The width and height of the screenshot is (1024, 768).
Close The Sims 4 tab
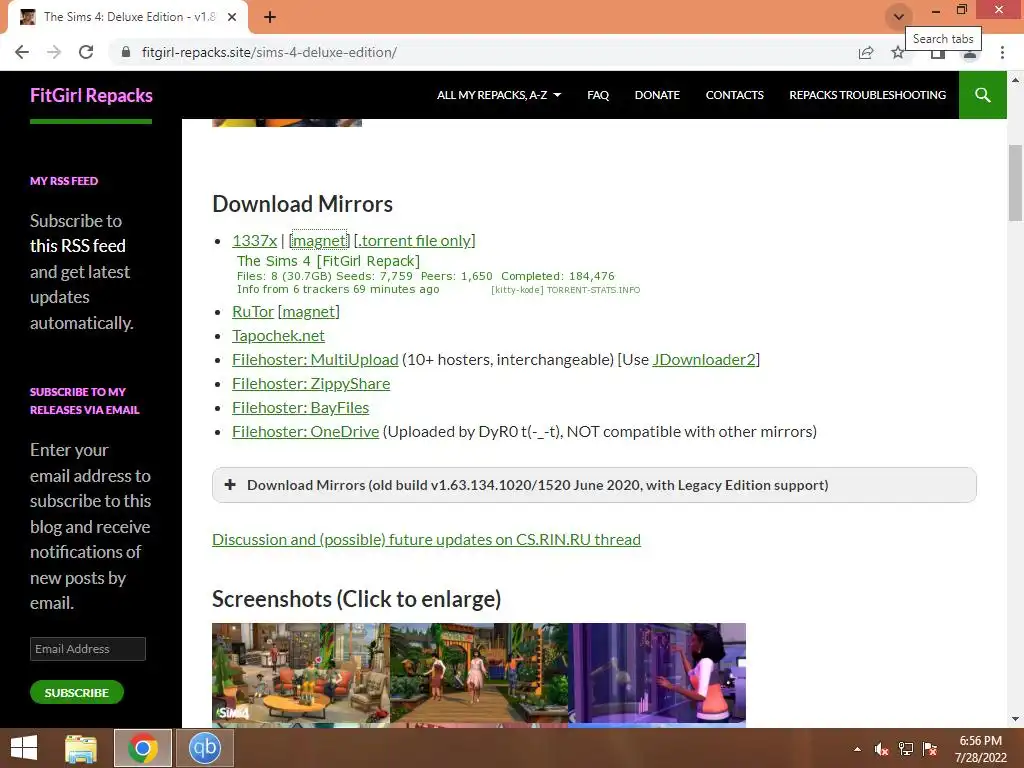pyautogui.click(x=232, y=17)
